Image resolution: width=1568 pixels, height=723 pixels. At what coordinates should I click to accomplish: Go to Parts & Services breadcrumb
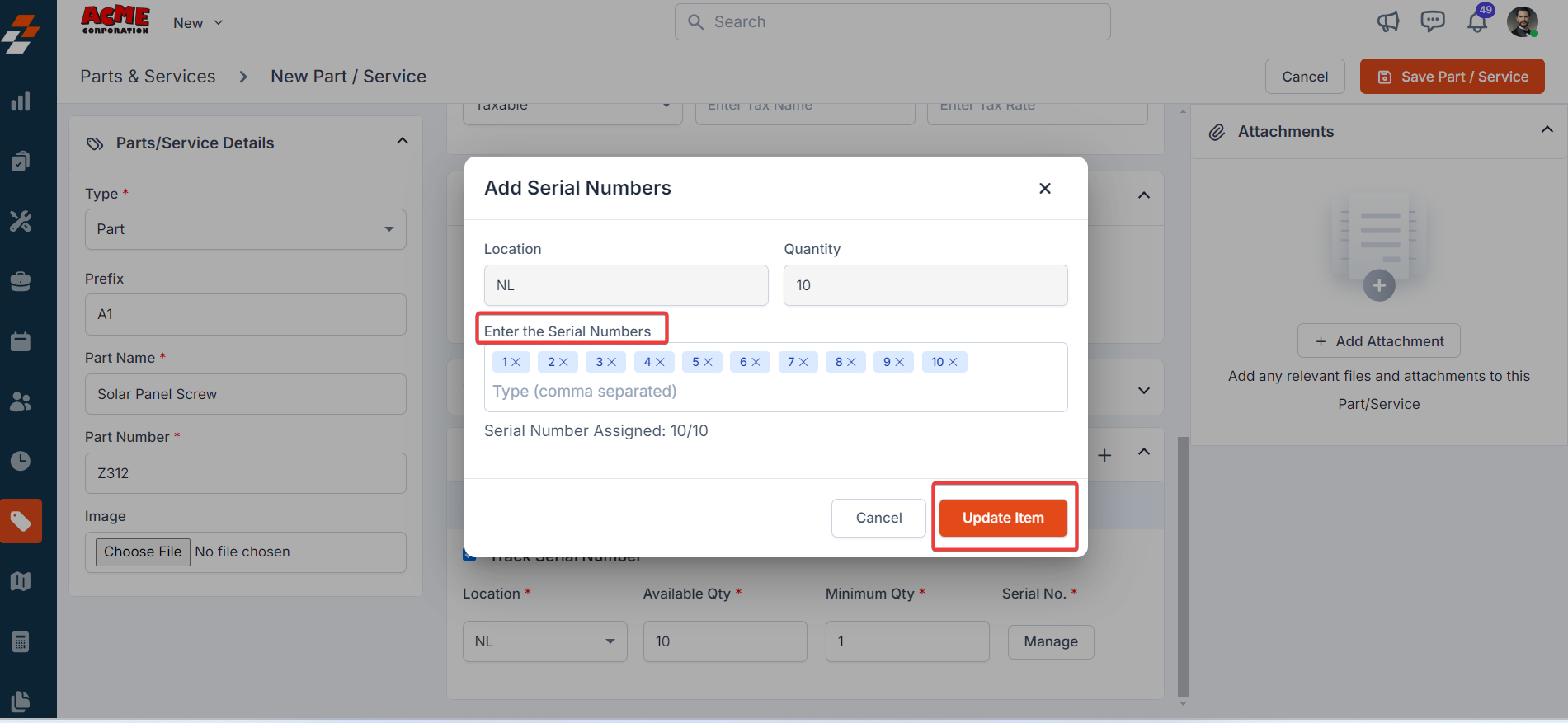coord(148,77)
